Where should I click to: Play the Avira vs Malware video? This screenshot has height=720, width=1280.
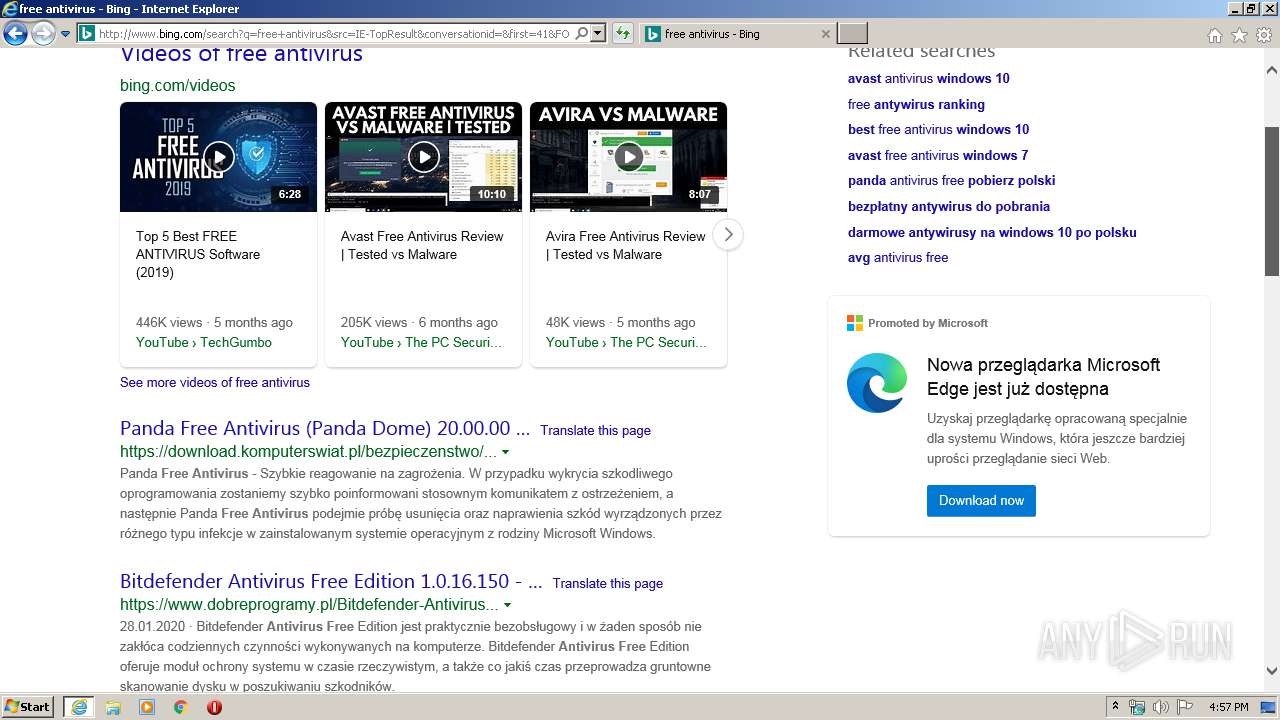pyautogui.click(x=628, y=157)
